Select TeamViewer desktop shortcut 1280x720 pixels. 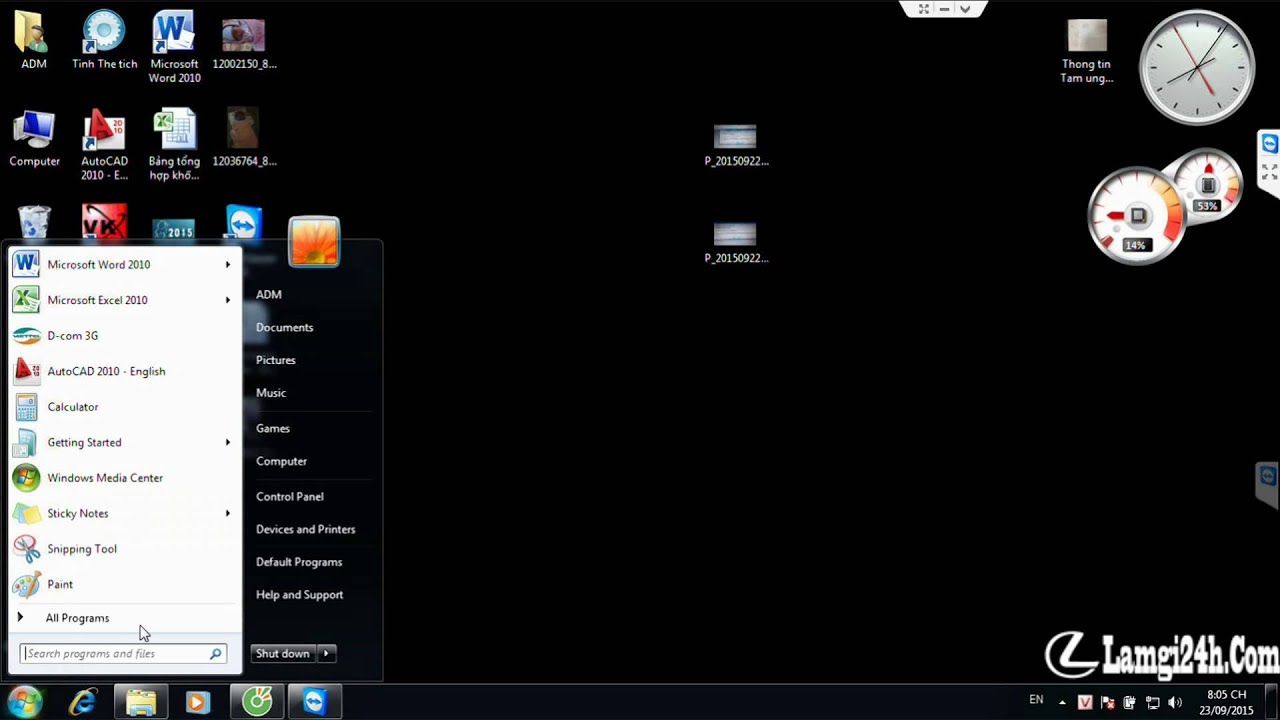click(244, 223)
